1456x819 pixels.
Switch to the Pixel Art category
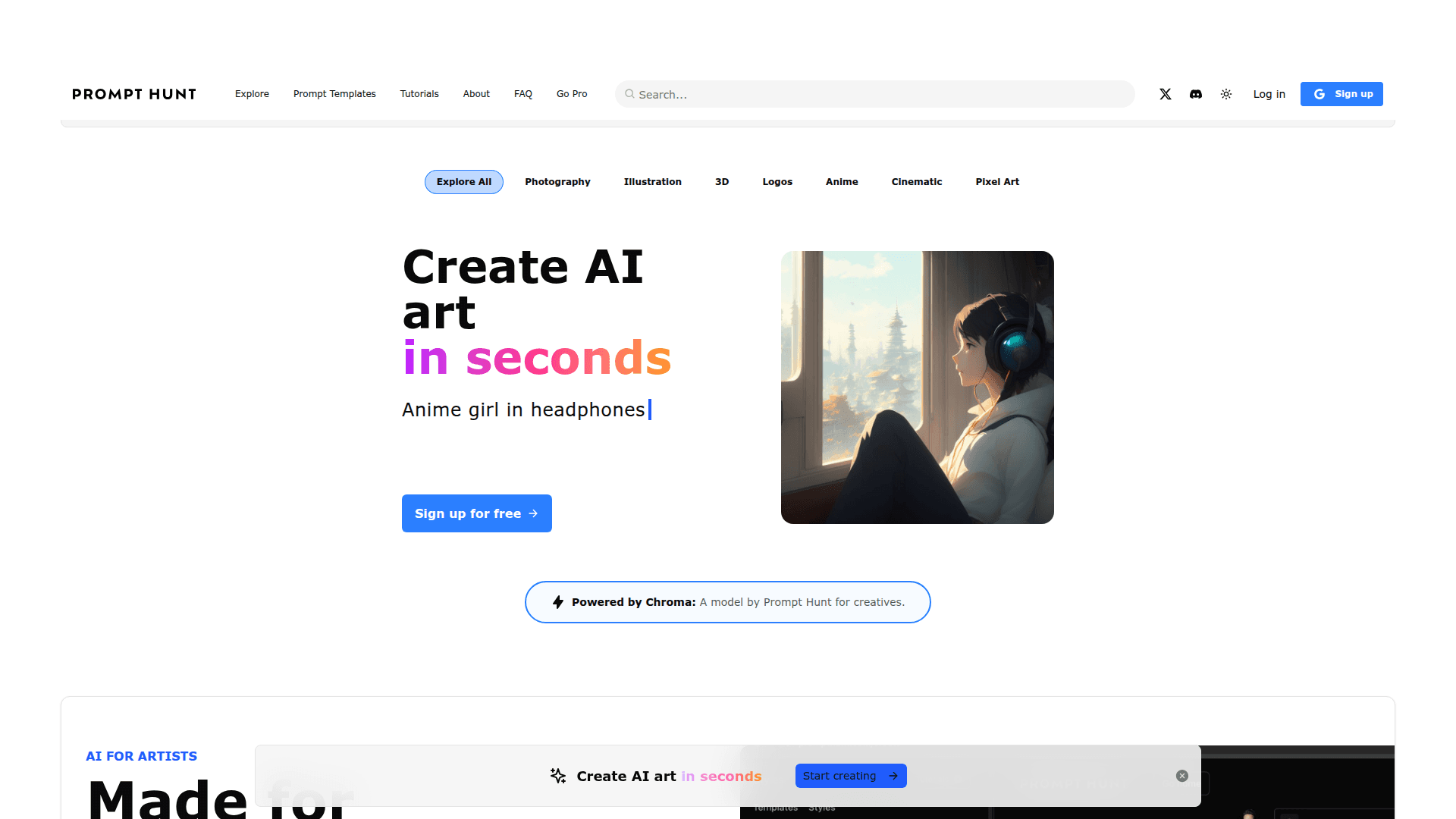(997, 182)
